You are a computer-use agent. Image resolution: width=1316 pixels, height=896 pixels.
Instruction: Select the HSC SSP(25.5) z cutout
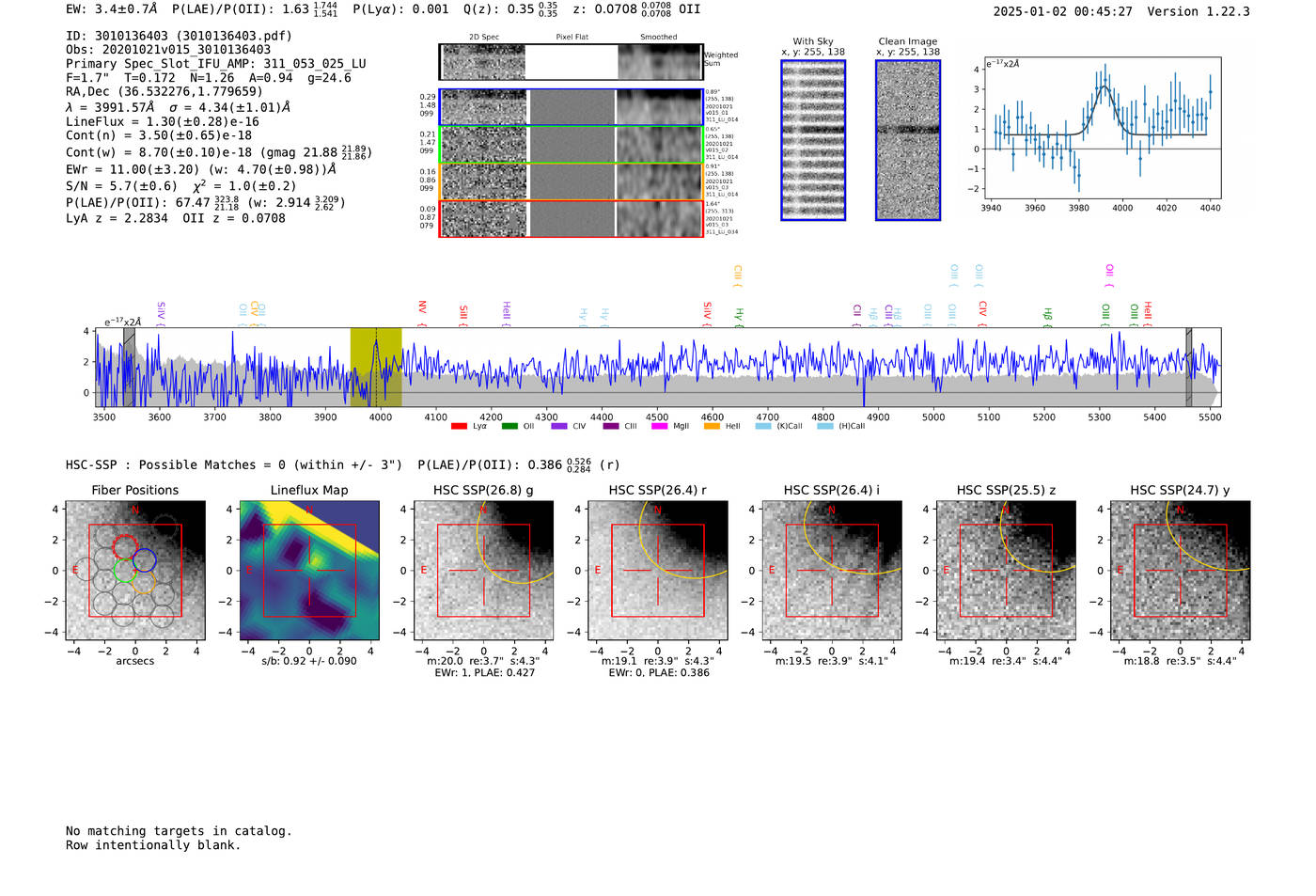tap(1006, 571)
